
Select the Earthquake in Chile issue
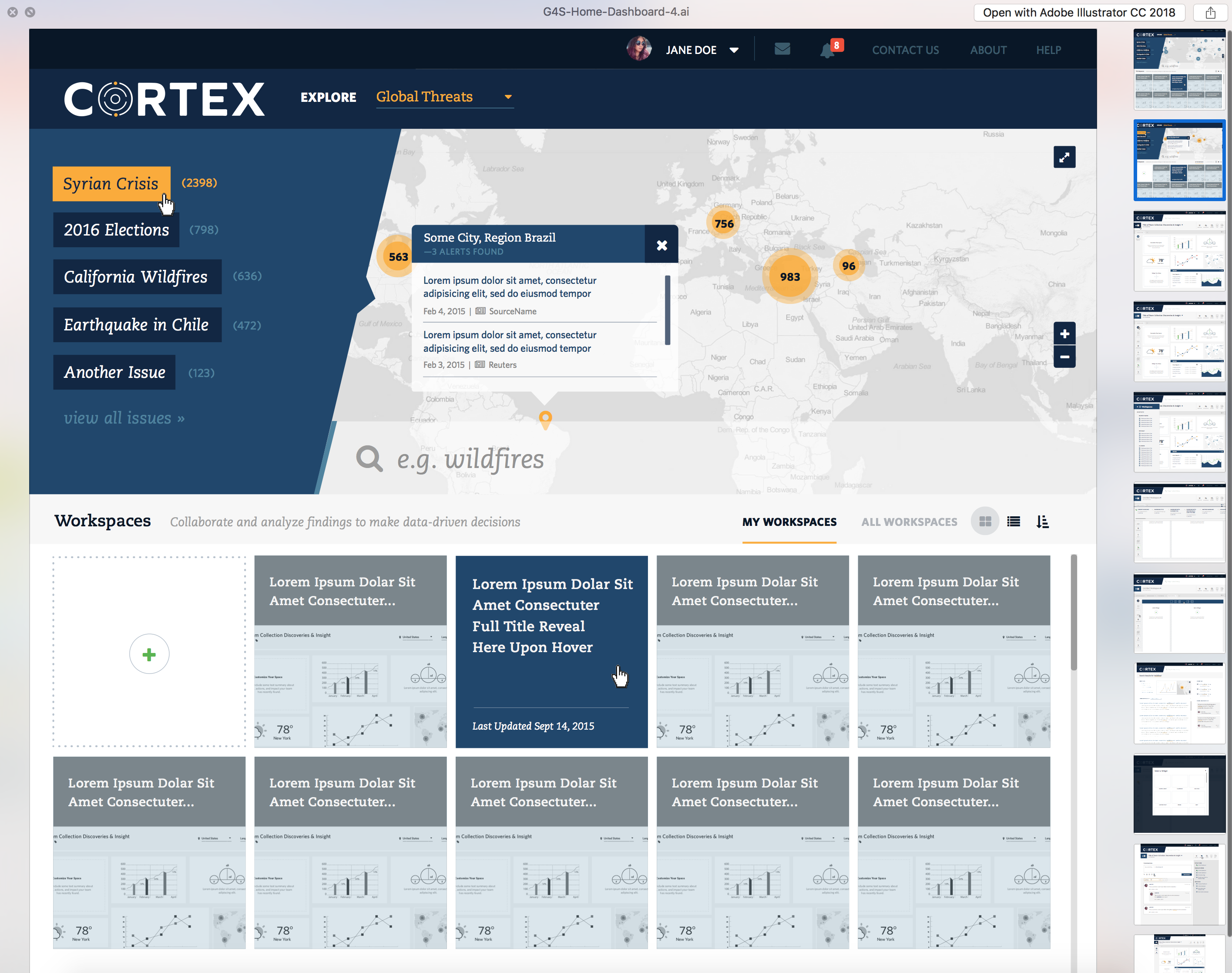[137, 325]
